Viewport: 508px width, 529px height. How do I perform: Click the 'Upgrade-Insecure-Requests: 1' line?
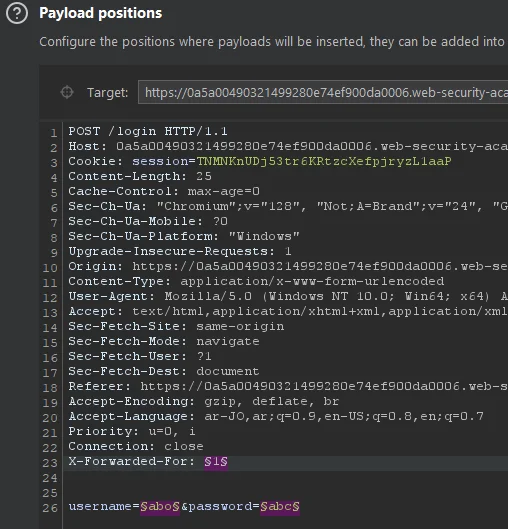click(x=180, y=251)
